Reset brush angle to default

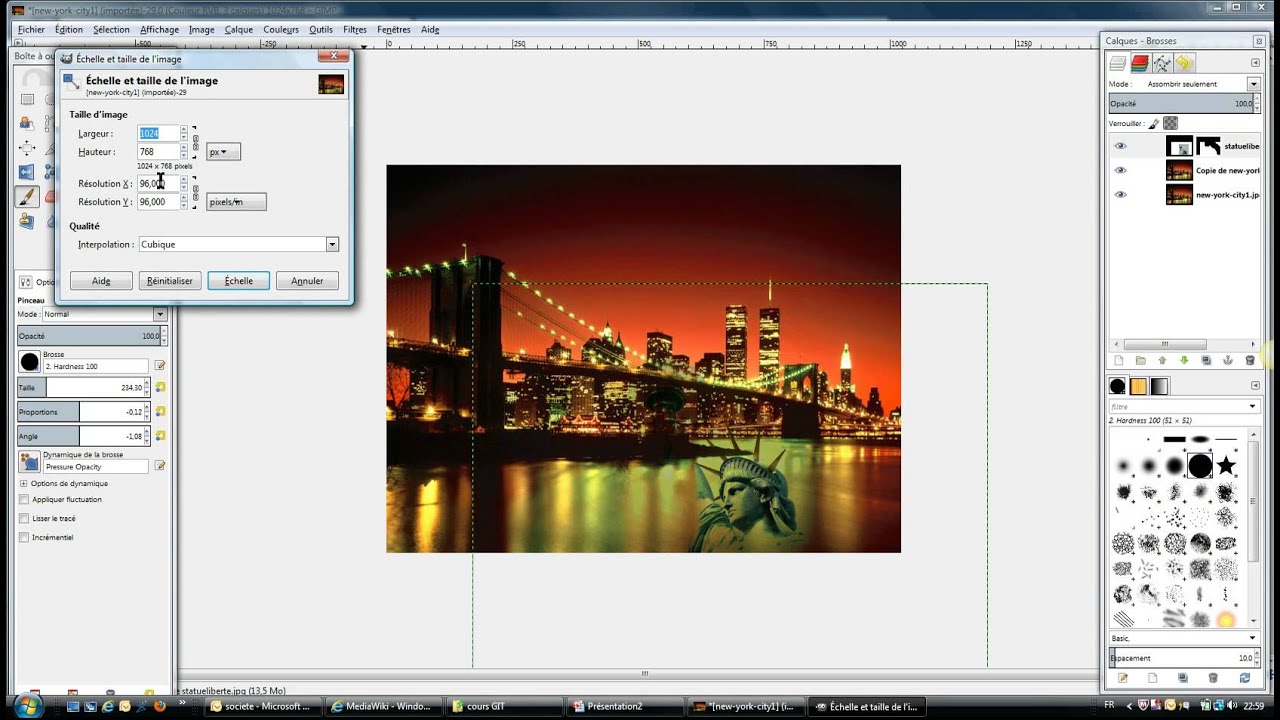[x=160, y=436]
